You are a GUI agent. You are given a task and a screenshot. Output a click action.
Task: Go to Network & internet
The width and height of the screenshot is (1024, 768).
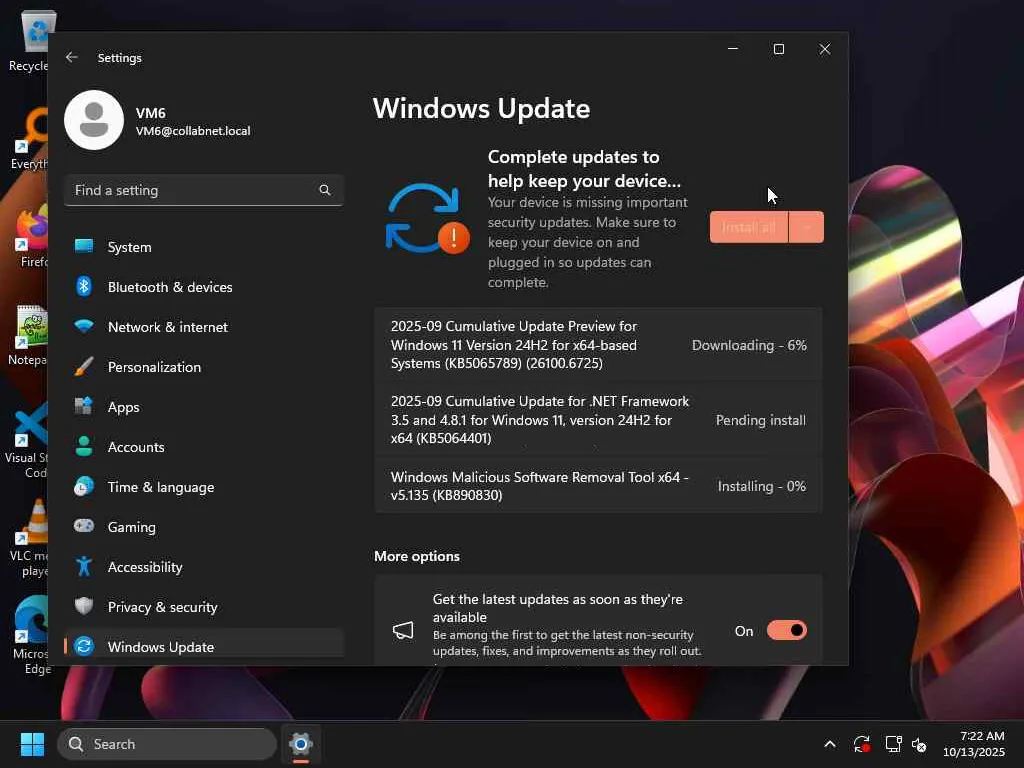pos(204,327)
